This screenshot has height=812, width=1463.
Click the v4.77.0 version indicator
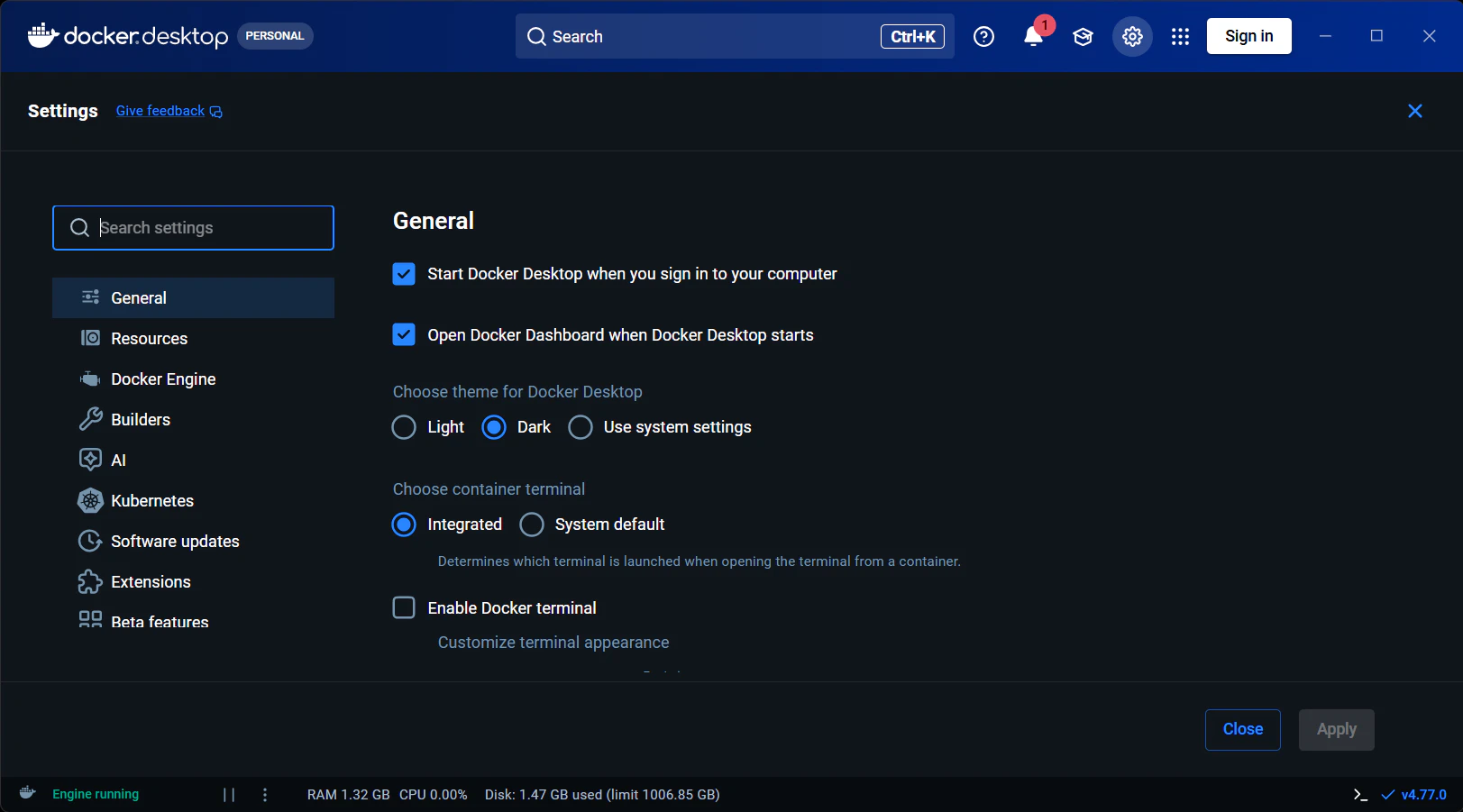(x=1413, y=794)
